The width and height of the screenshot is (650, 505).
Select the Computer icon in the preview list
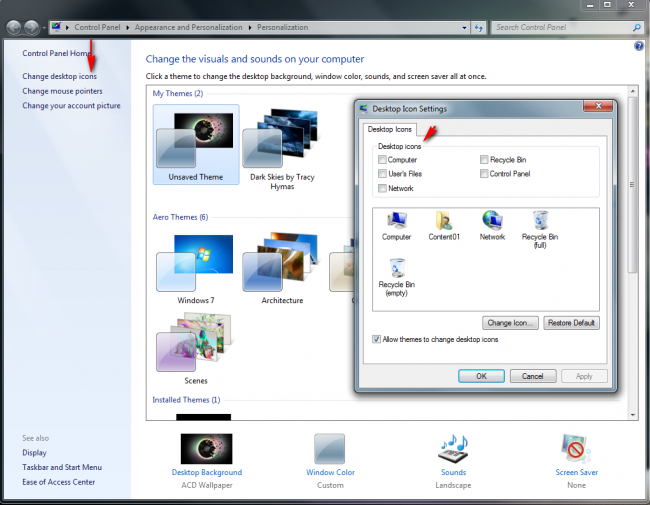click(396, 221)
